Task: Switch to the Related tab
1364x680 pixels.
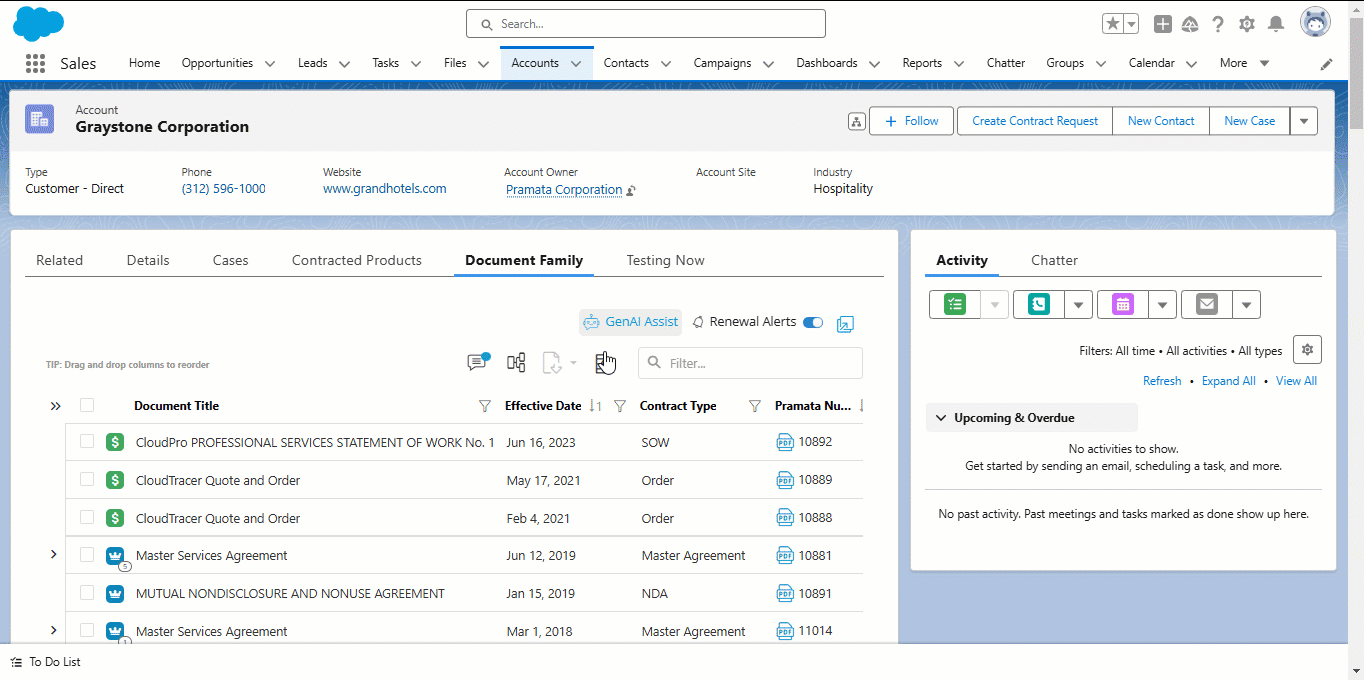Action: tap(59, 260)
